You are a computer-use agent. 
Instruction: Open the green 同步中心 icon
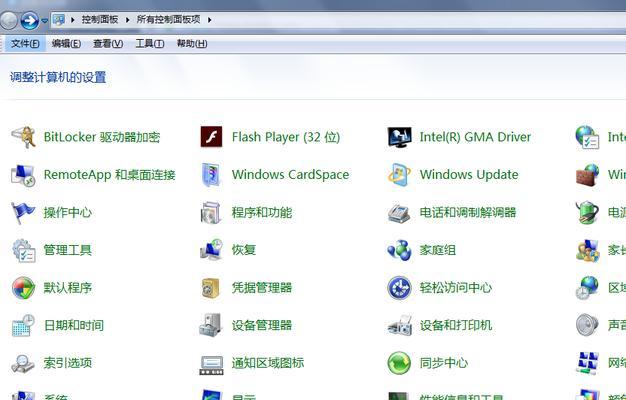399,363
